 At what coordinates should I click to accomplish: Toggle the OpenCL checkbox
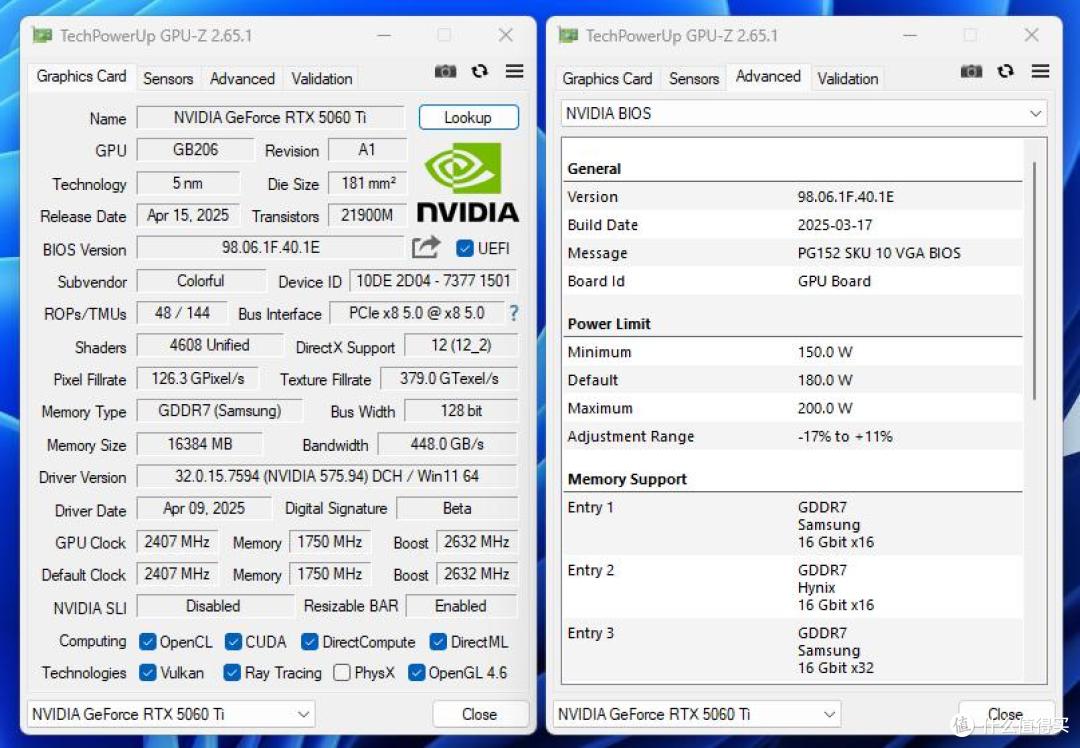coord(147,642)
